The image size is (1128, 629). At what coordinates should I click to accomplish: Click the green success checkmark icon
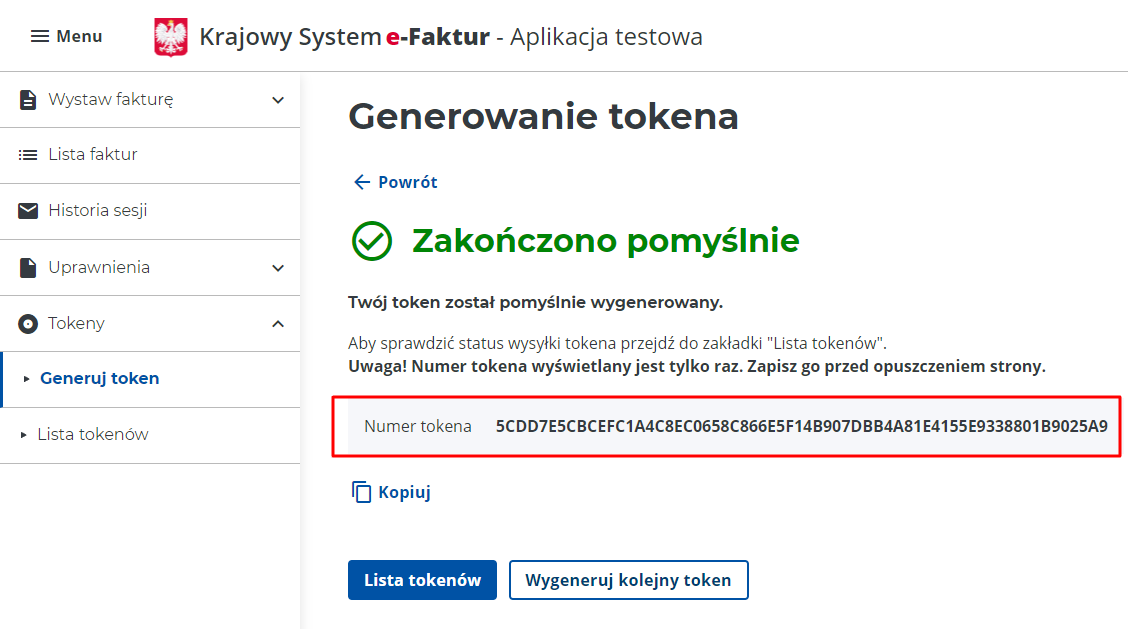click(x=371, y=240)
